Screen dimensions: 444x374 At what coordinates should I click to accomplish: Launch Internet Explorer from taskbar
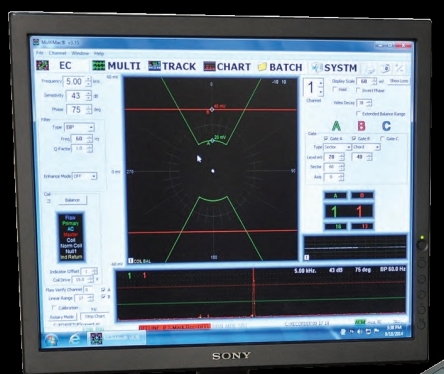tap(75, 339)
